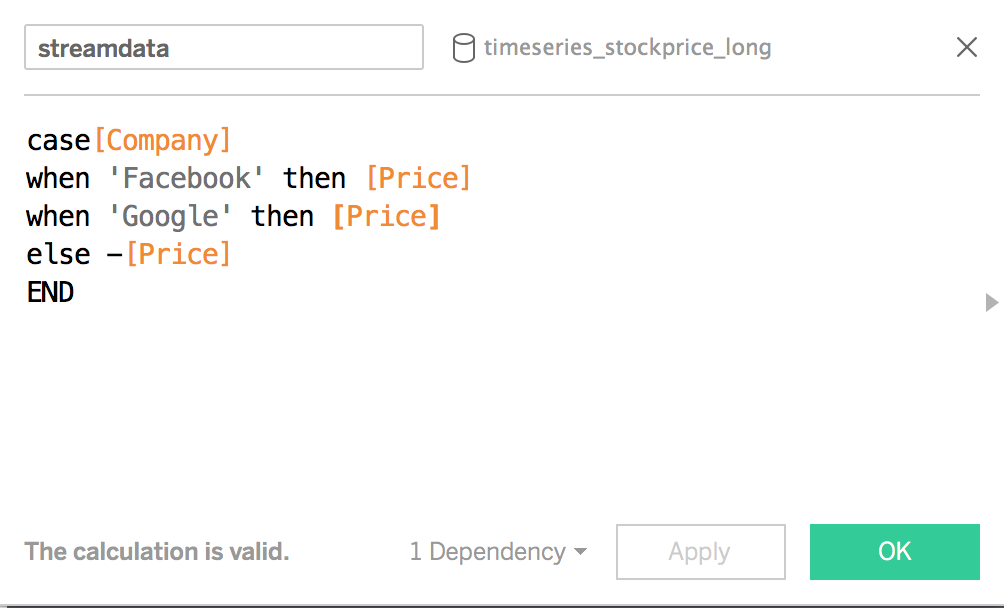Confirm the calculation with OK
Screen dimensions: 1004x608
(894, 552)
